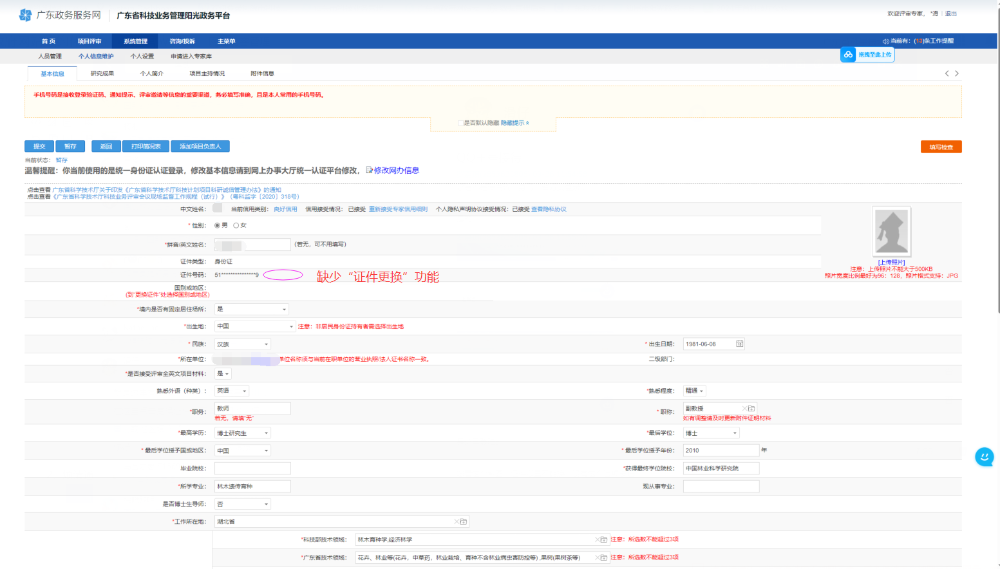The image size is (1000, 569).
Task: Click the profile photo placeholder thumbnail
Action: tap(889, 231)
